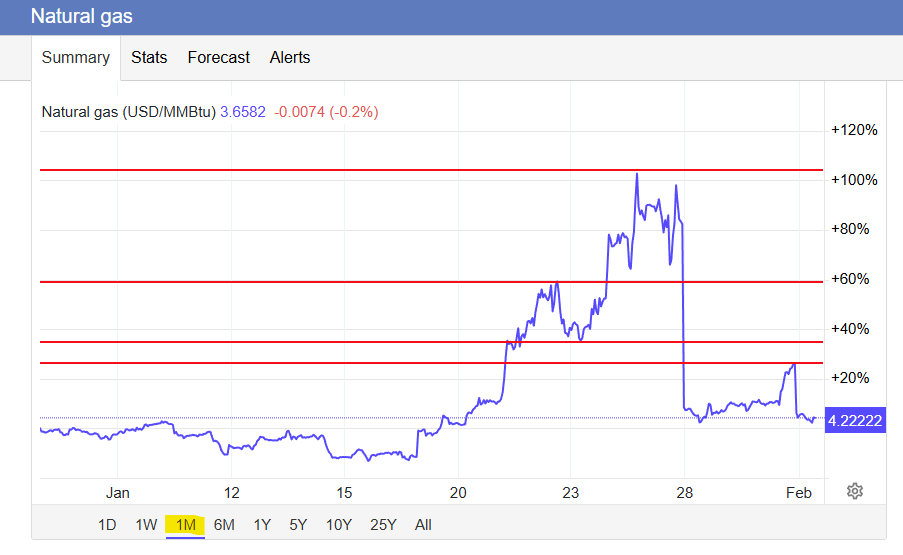Show the 5Y price history
This screenshot has height=555, width=903.
(x=298, y=524)
